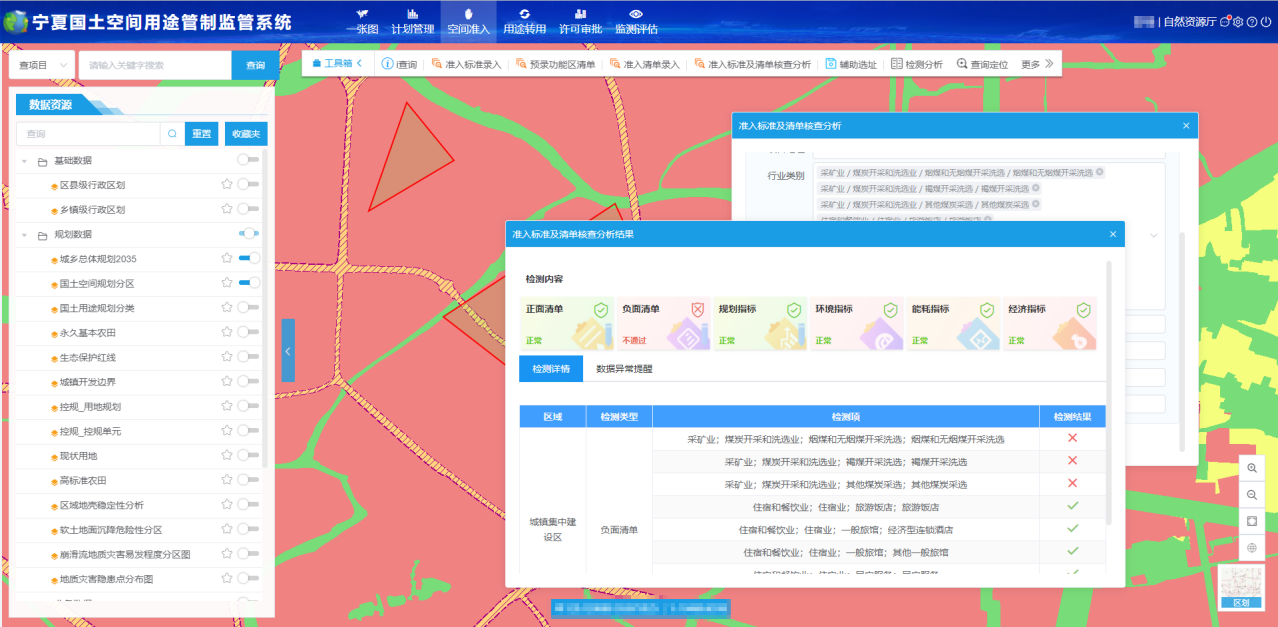
Task: Click the i查询 info tool
Action: (x=399, y=64)
